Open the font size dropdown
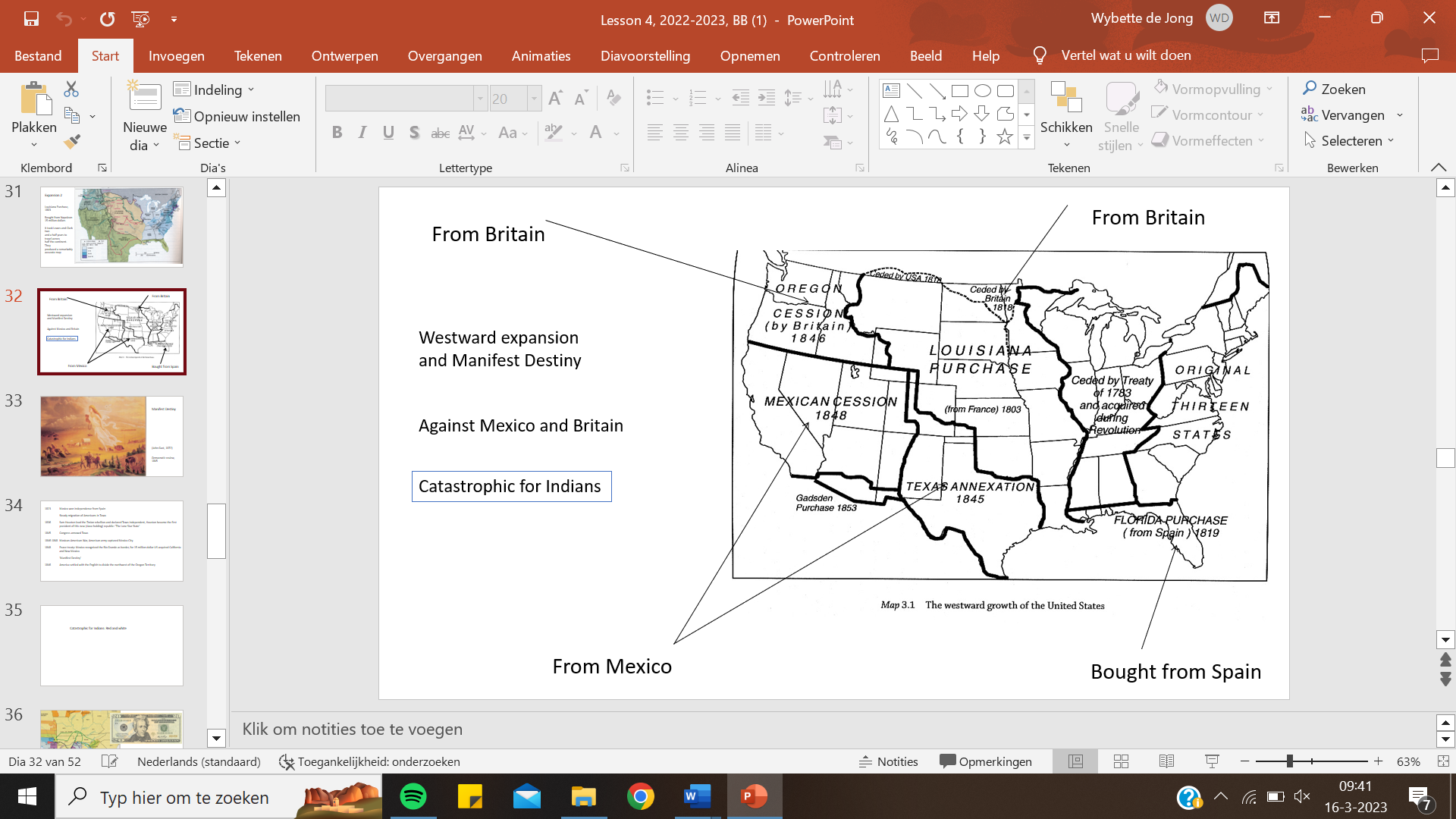Viewport: 1456px width, 819px height. (535, 99)
